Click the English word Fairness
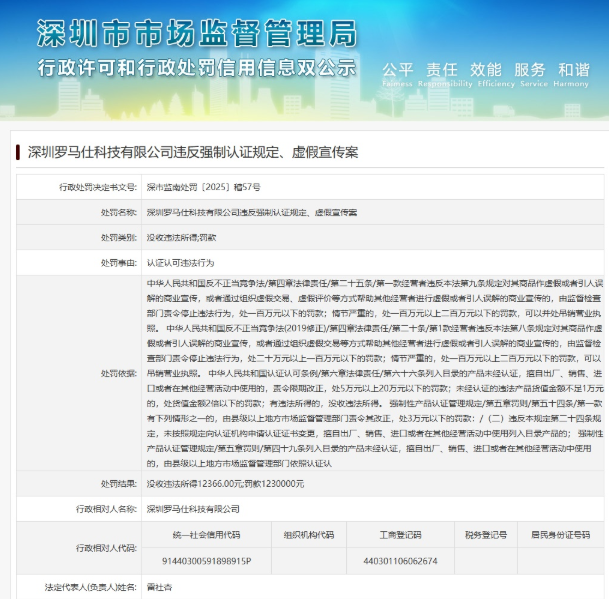This screenshot has height=599, width=609. tap(397, 84)
